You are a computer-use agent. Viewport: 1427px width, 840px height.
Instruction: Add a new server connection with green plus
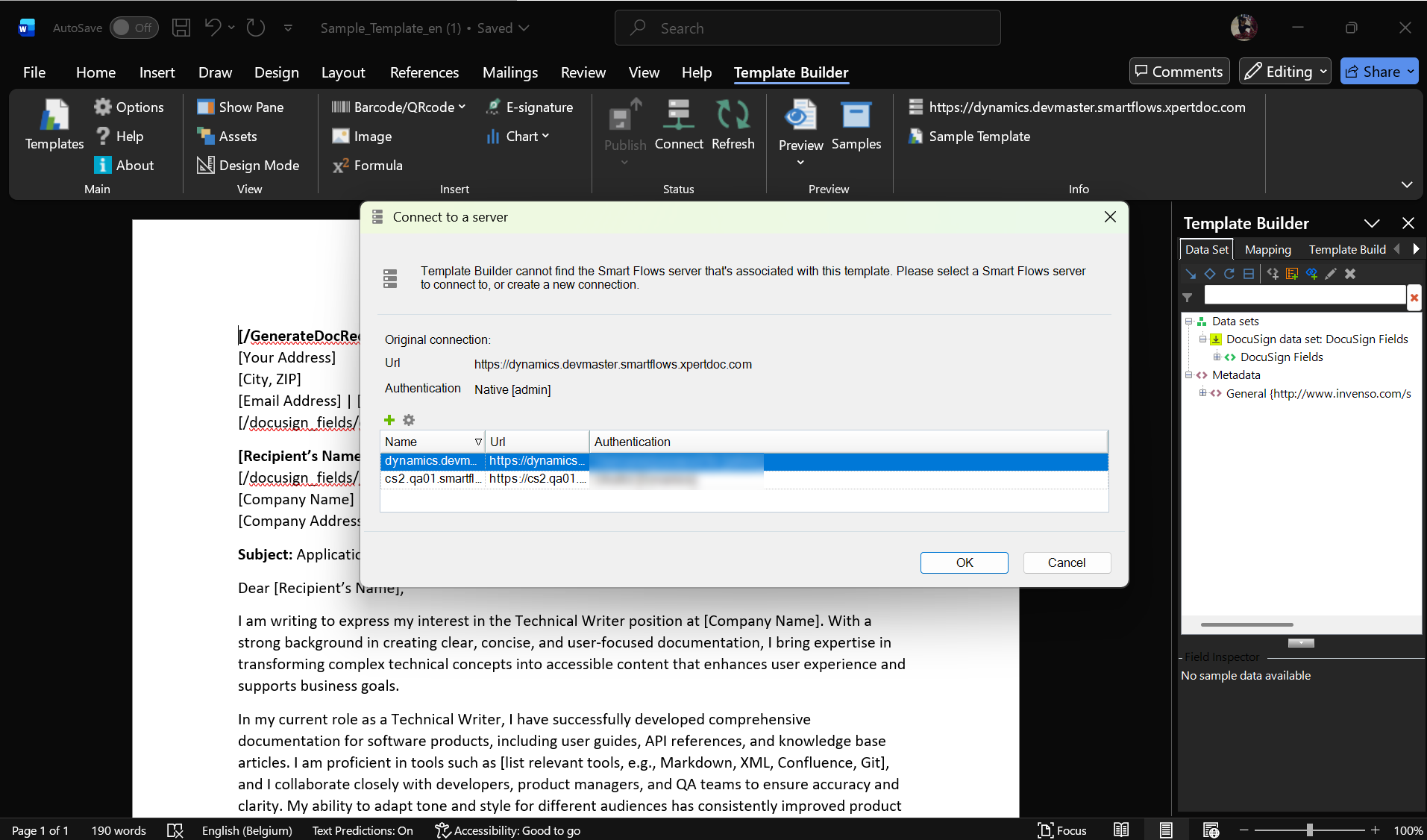(389, 420)
